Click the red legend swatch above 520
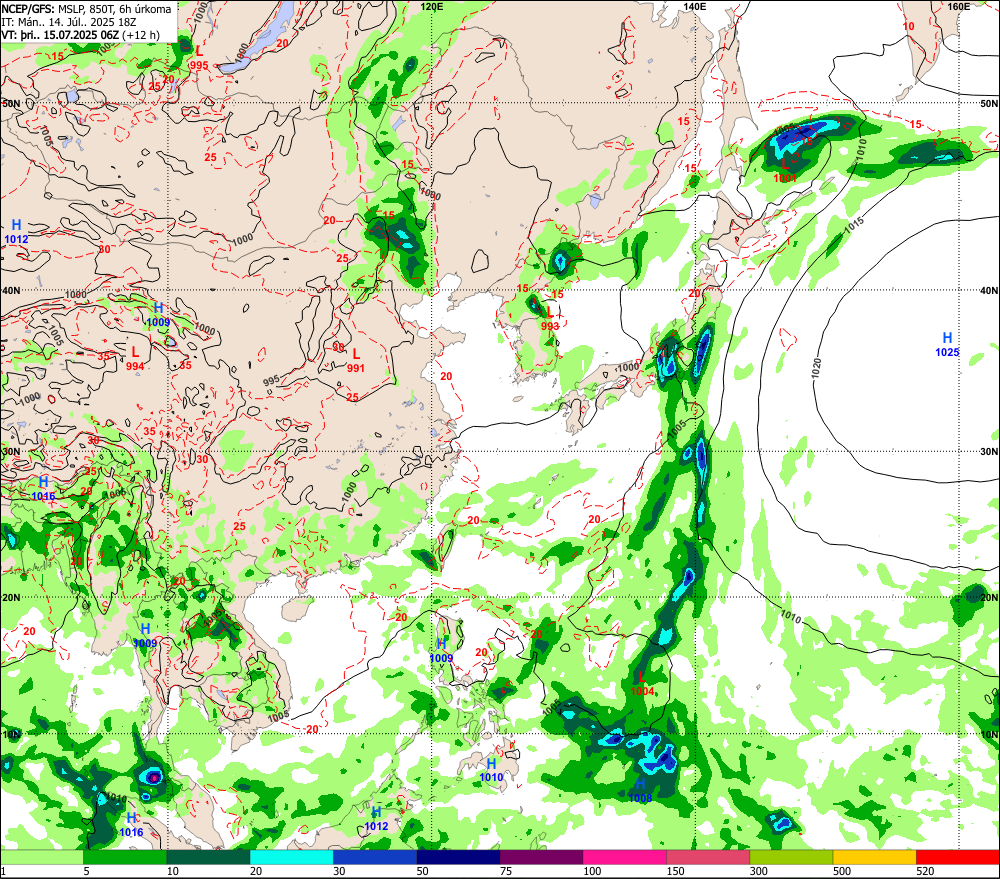Image resolution: width=1000 pixels, height=879 pixels. [x=958, y=857]
